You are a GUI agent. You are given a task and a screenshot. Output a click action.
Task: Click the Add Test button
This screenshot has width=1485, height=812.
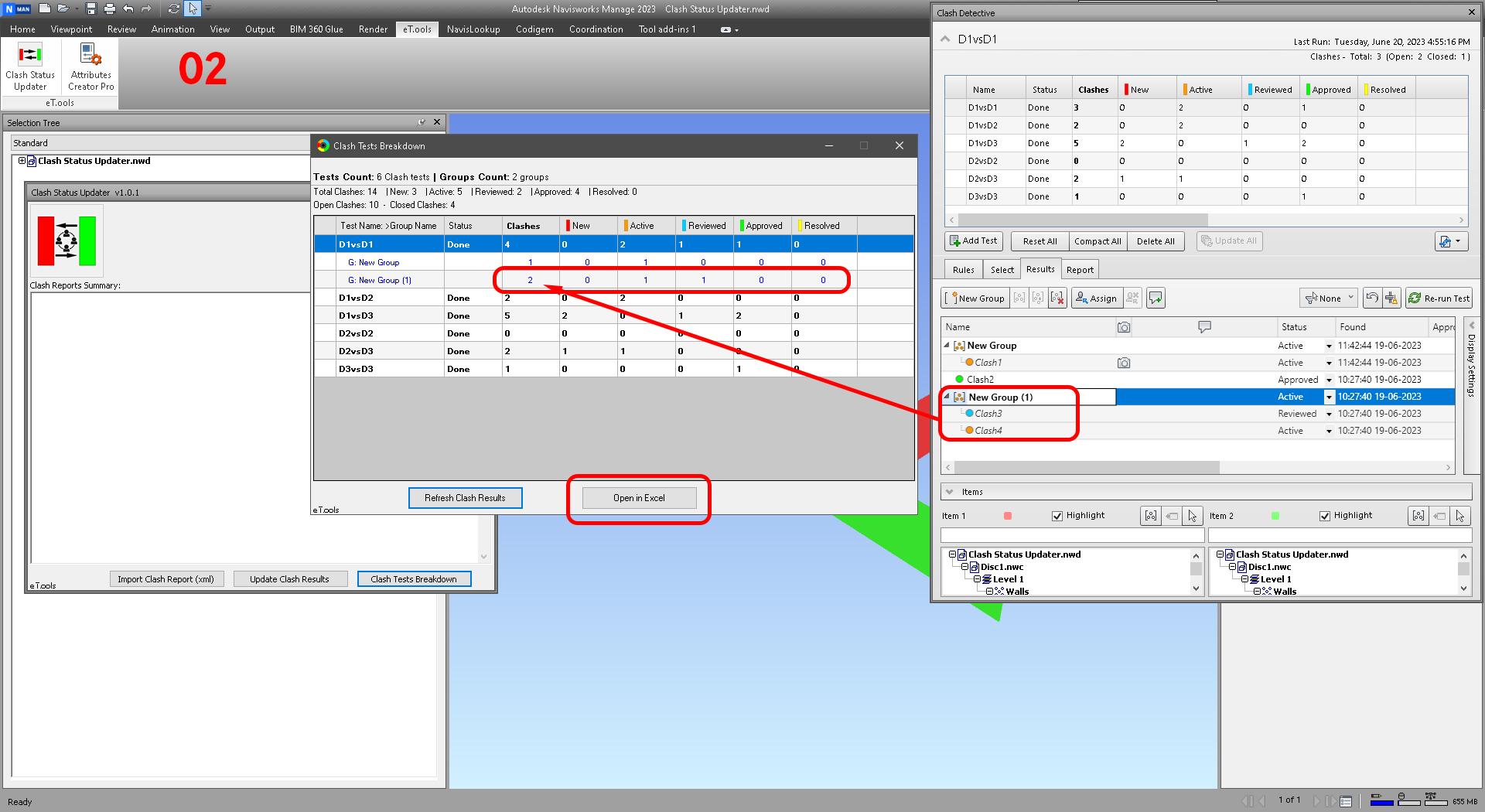[x=974, y=241]
